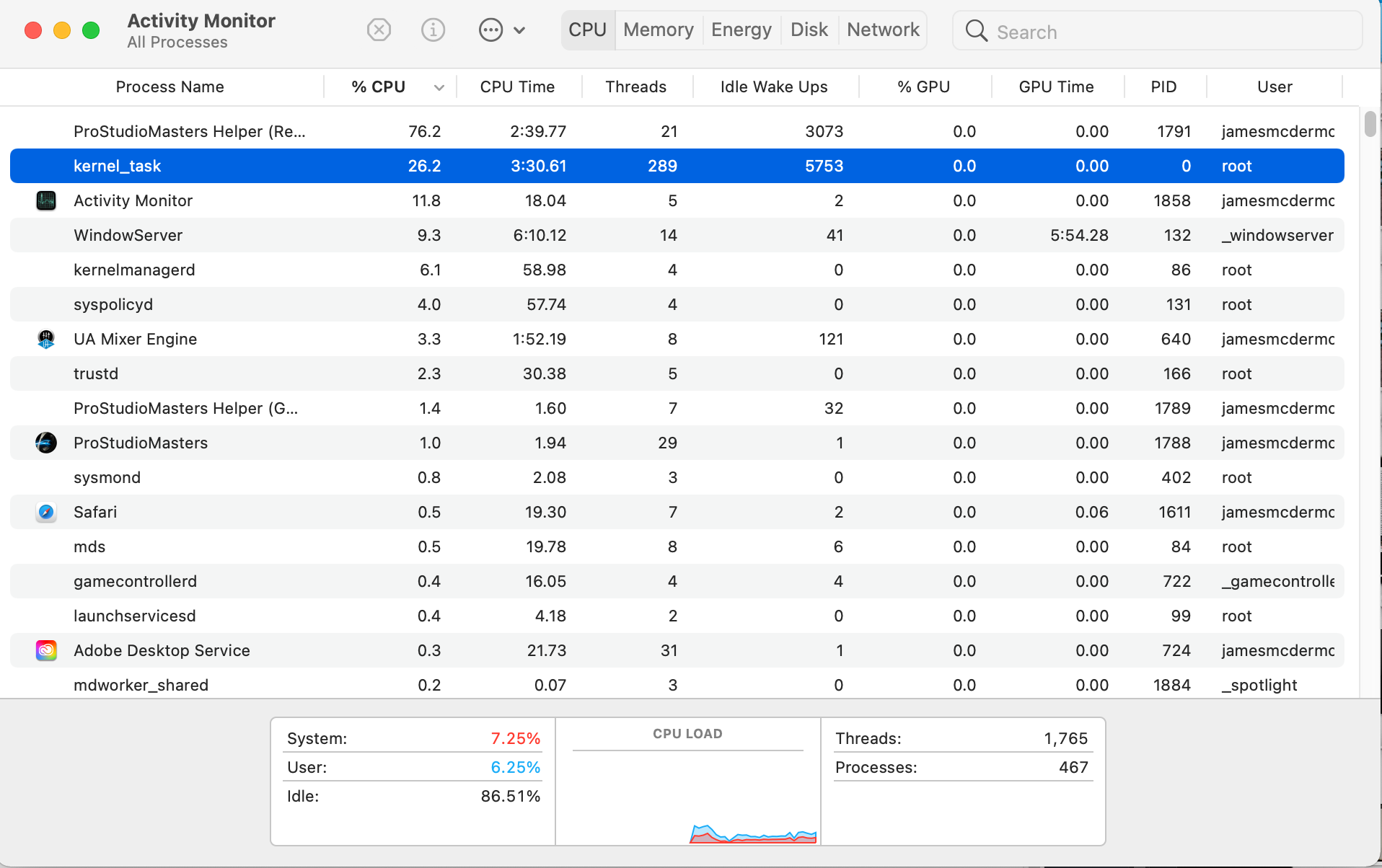Click the stop process icon

point(379,30)
